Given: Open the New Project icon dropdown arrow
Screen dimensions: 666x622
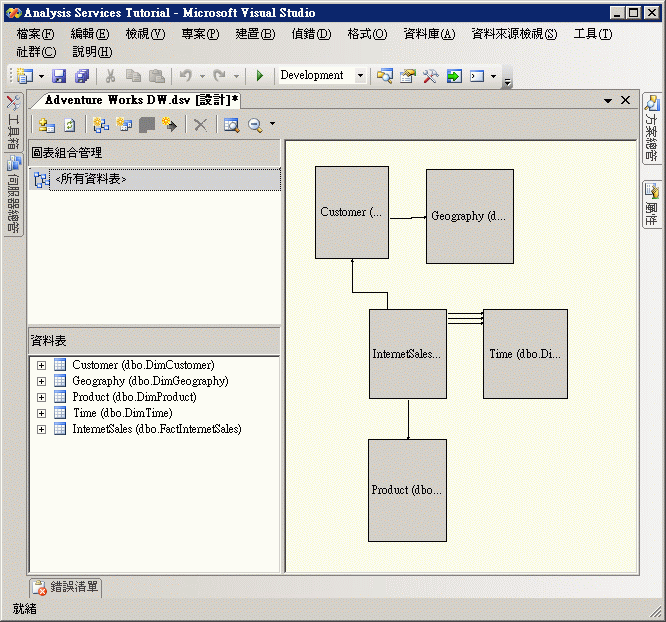Looking at the screenshot, I should pos(41,76).
